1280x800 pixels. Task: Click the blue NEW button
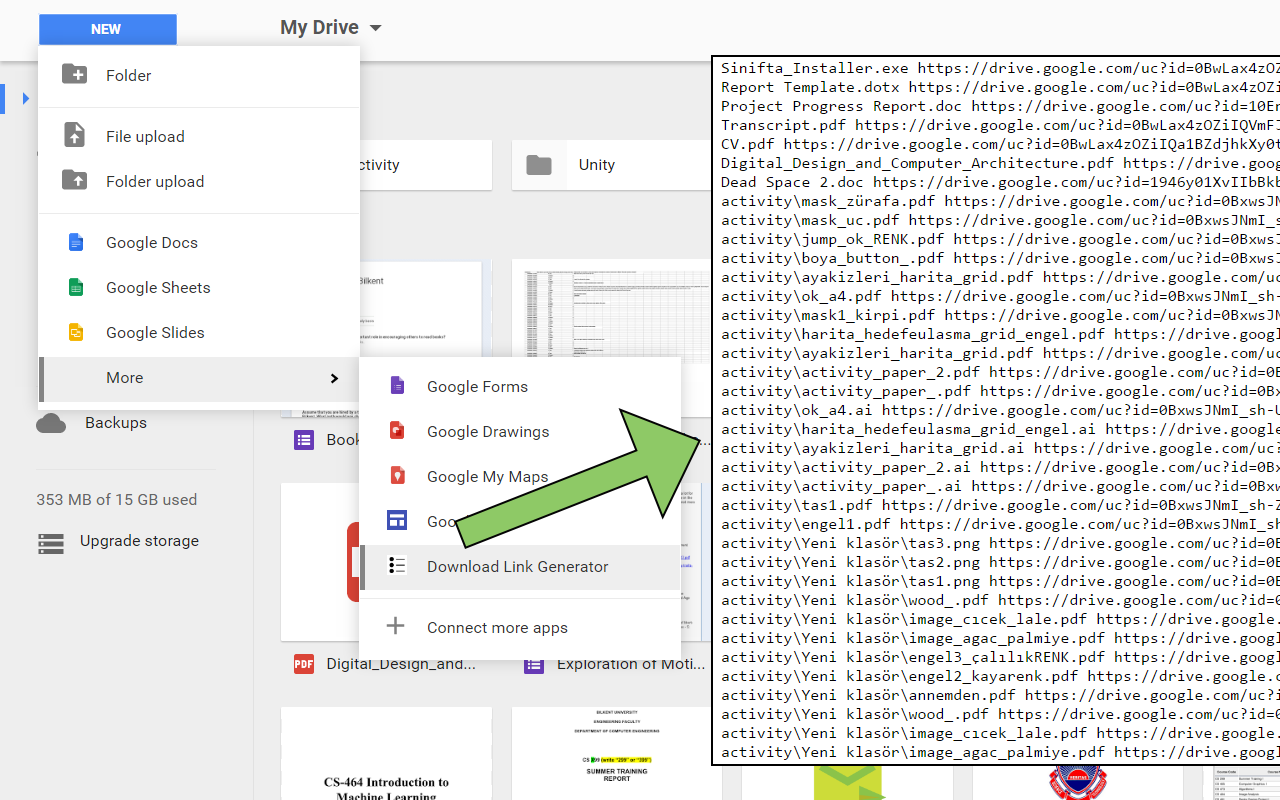[106, 29]
